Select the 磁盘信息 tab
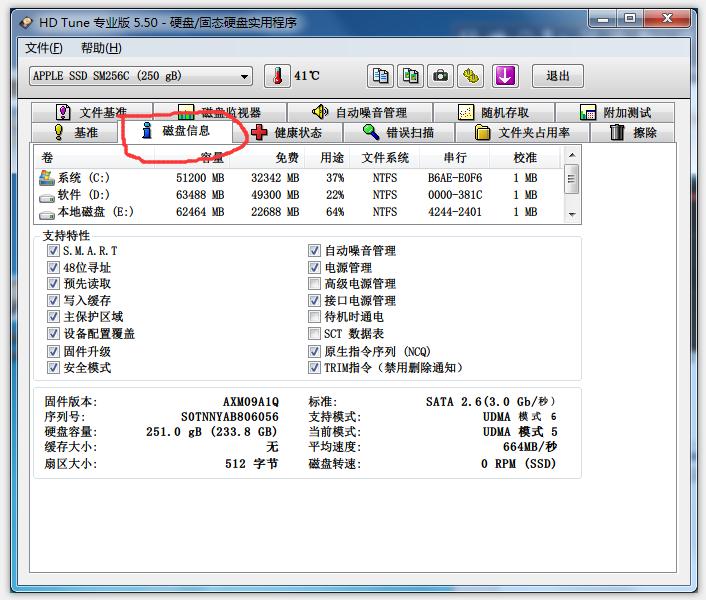Image resolution: width=706 pixels, height=600 pixels. (x=176, y=131)
